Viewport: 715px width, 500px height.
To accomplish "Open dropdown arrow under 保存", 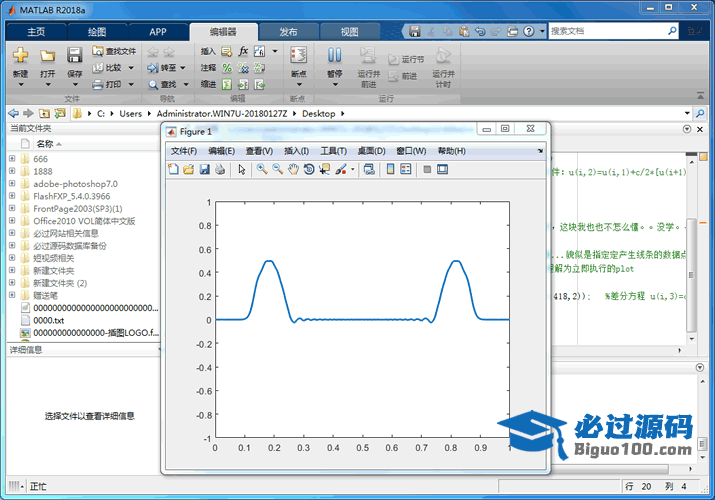I will [x=75, y=84].
